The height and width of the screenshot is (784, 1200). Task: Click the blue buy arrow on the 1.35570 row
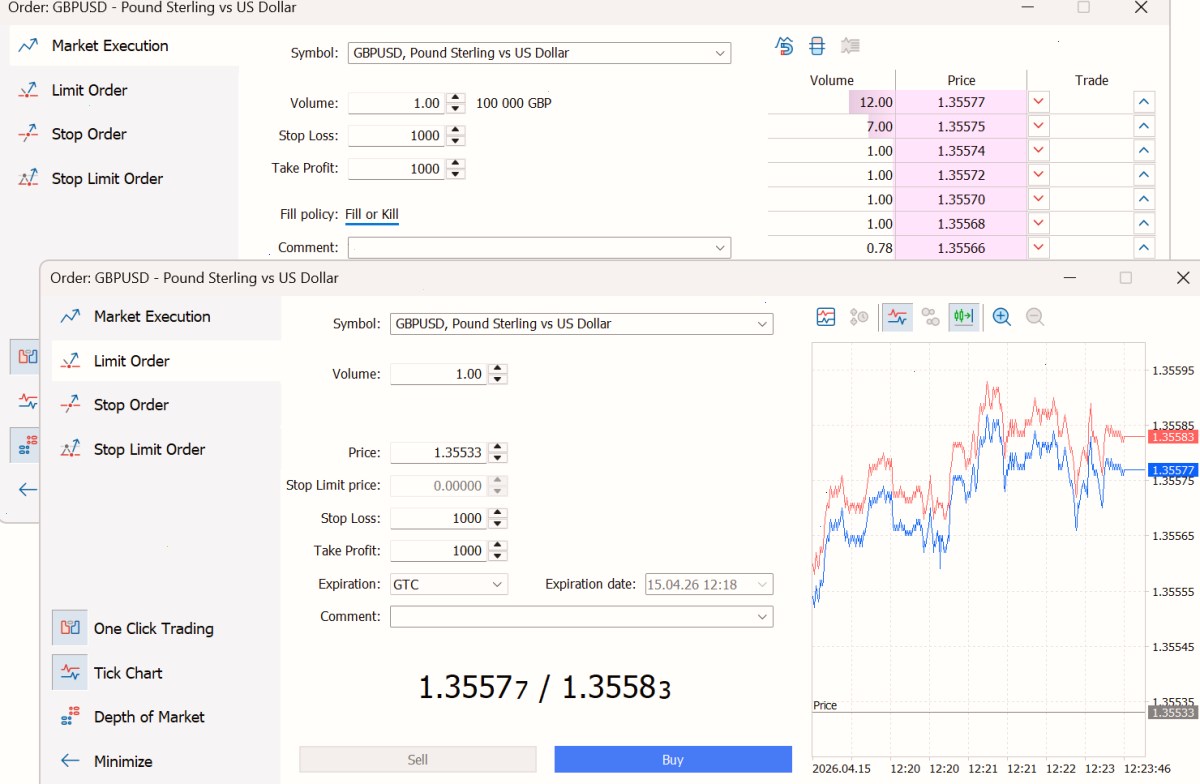(1144, 200)
